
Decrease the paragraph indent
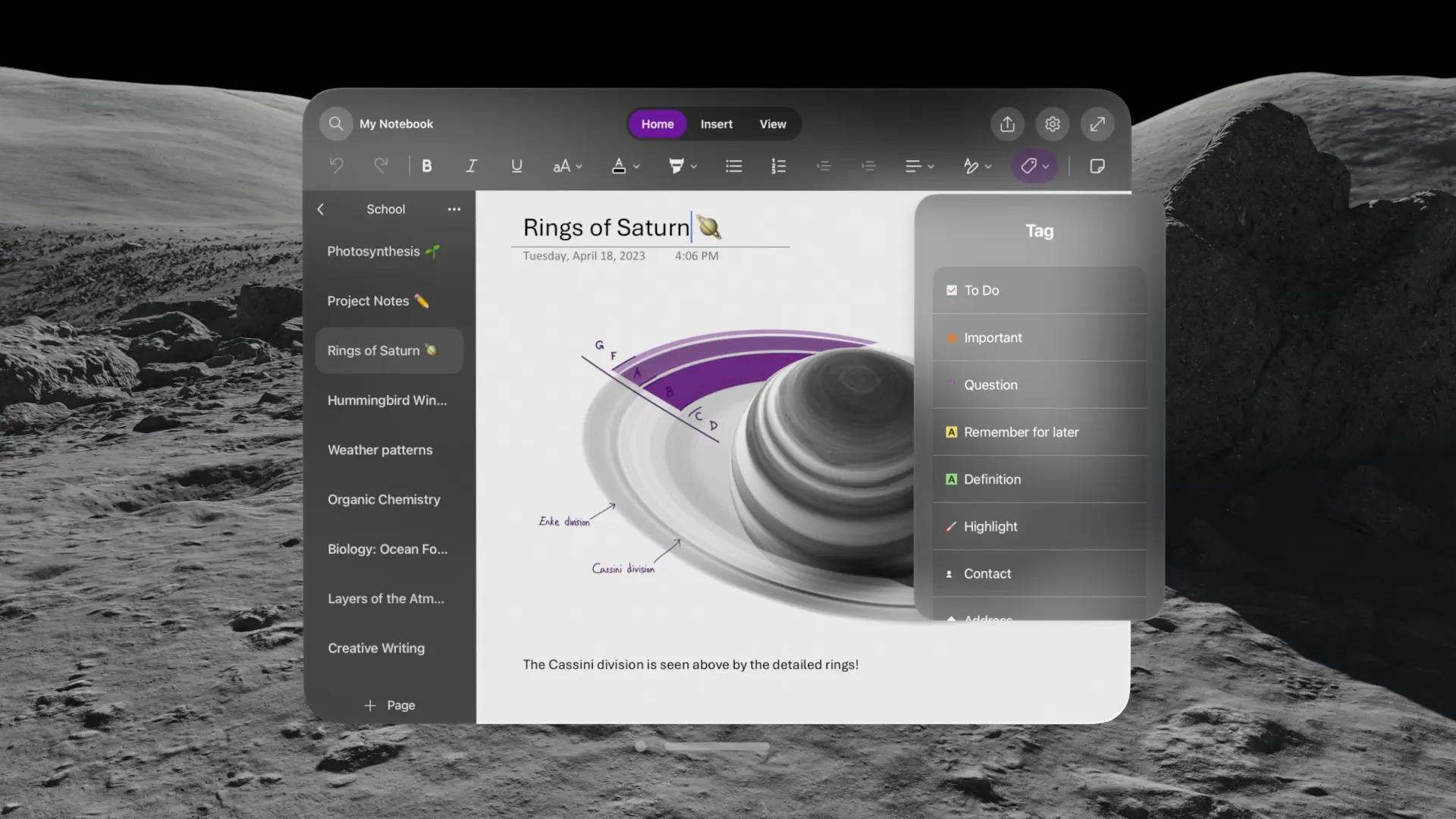click(824, 165)
